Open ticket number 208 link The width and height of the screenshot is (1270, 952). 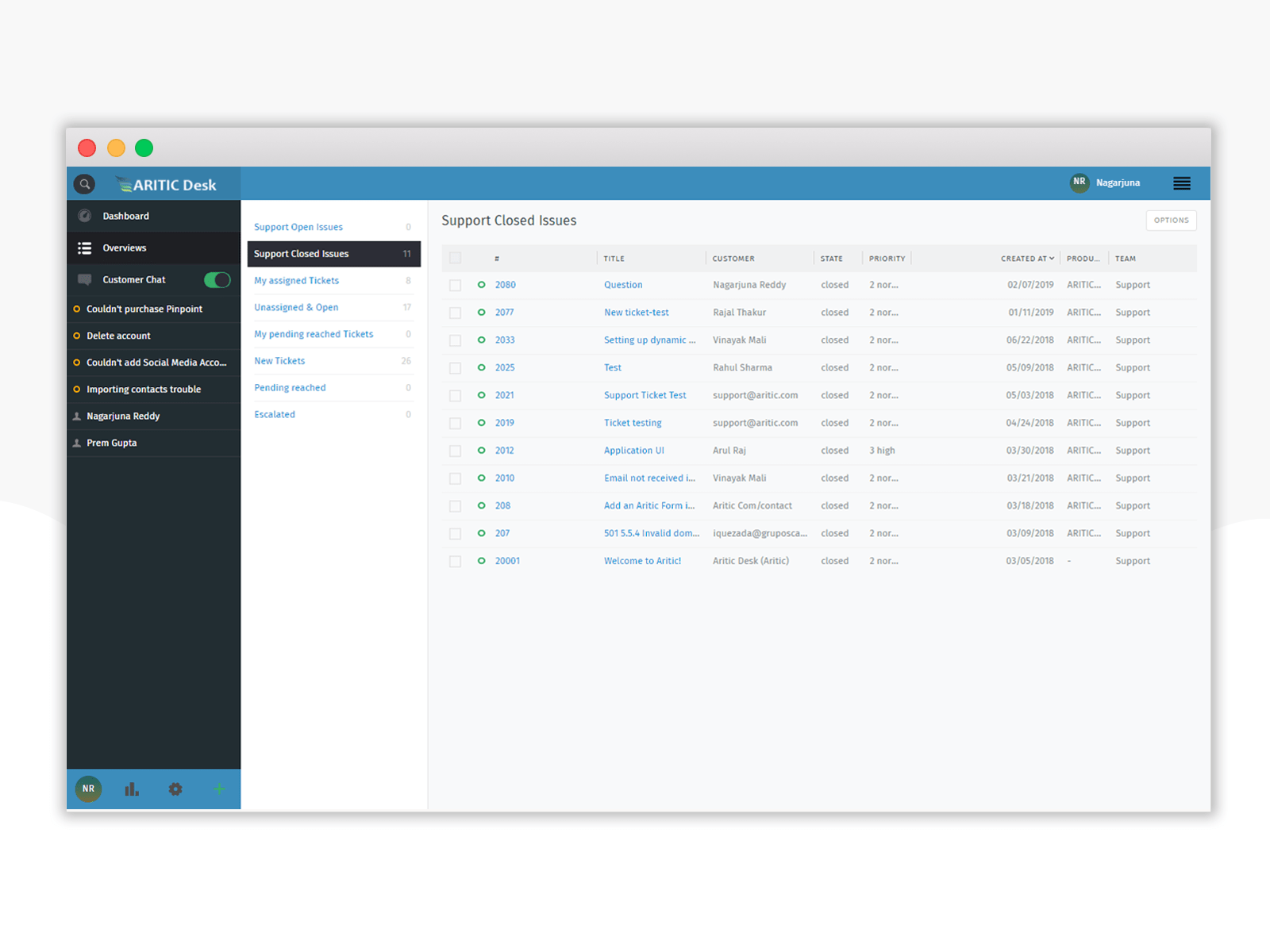click(502, 505)
